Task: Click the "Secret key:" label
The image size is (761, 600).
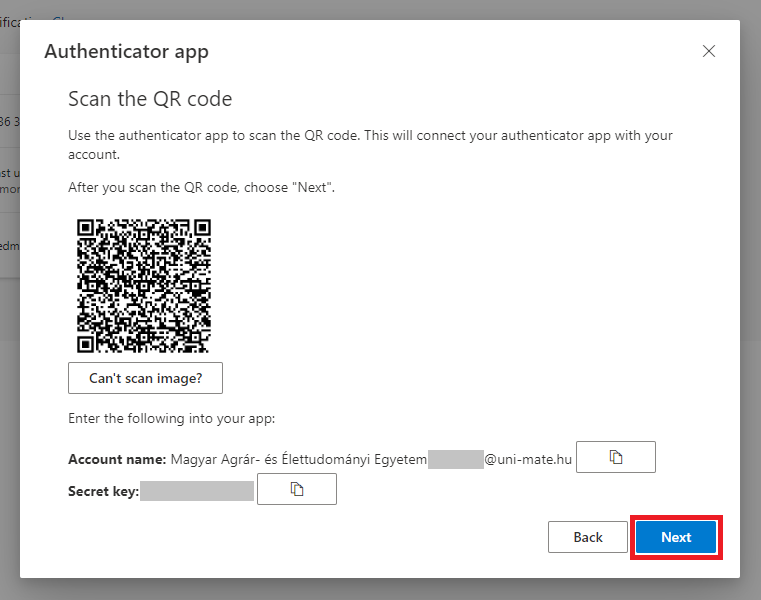Action: tap(102, 491)
